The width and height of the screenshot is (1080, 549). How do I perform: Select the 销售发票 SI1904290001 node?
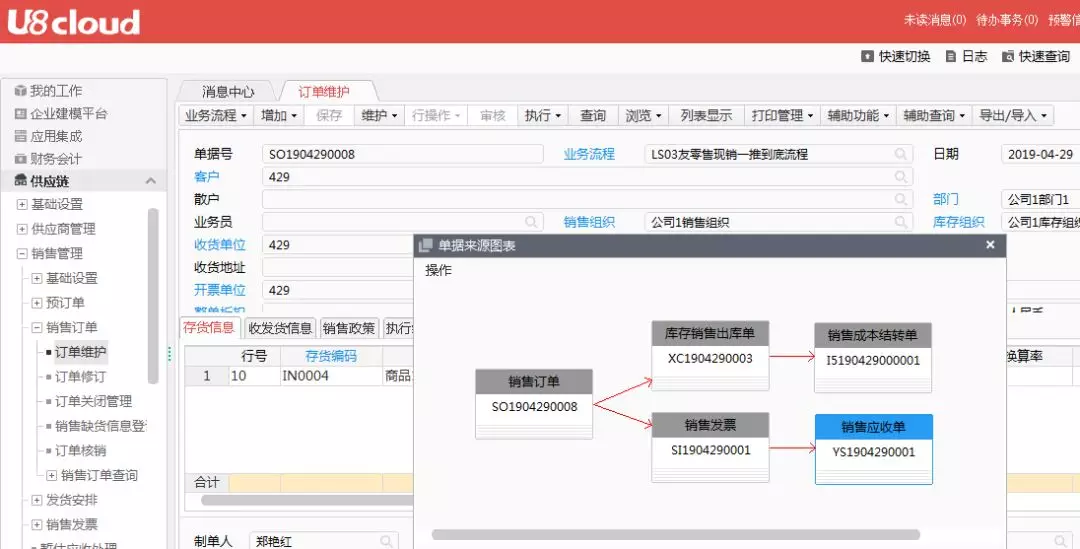(710, 447)
